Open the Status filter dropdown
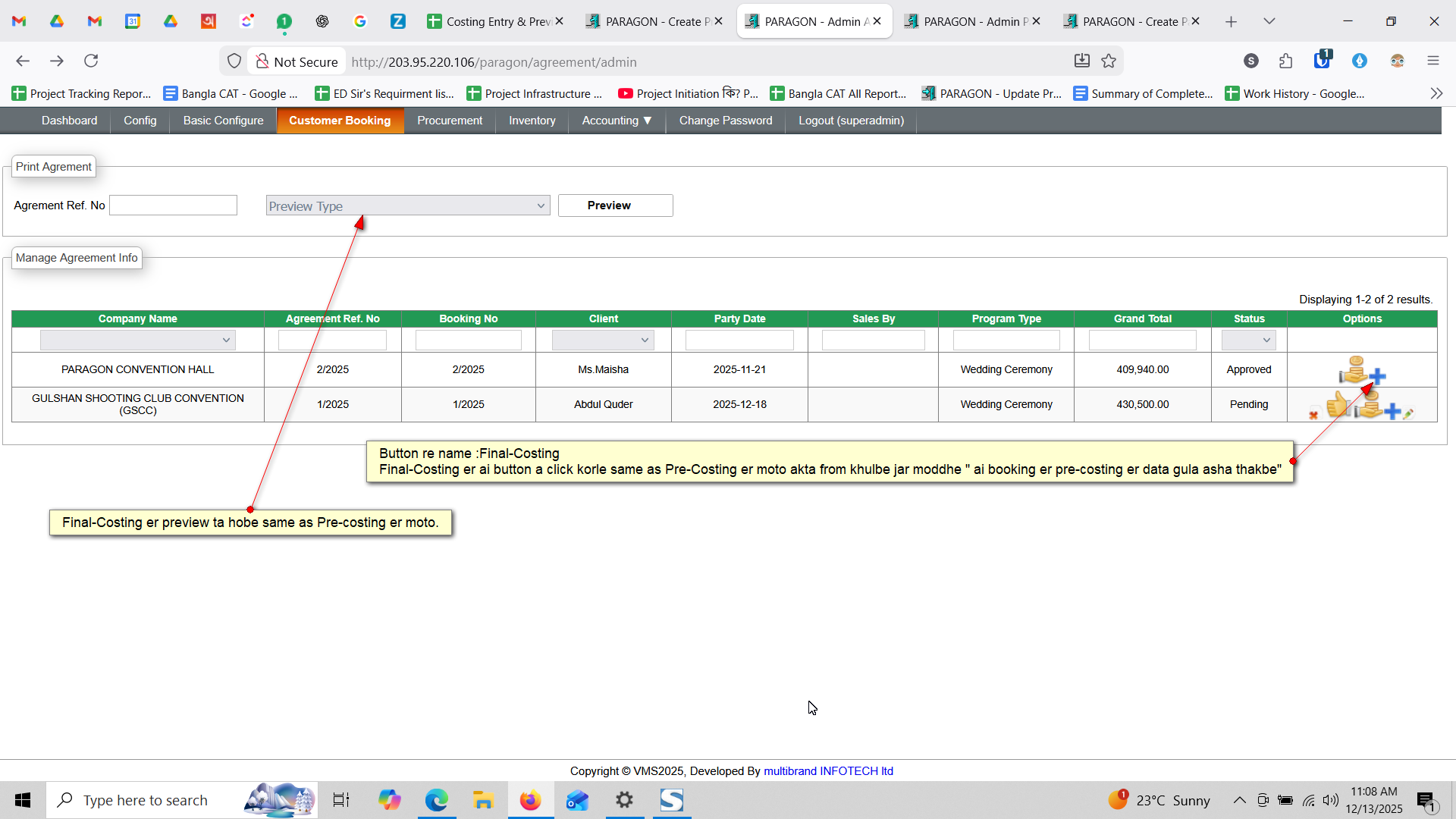The width and height of the screenshot is (1456, 819). [1248, 340]
